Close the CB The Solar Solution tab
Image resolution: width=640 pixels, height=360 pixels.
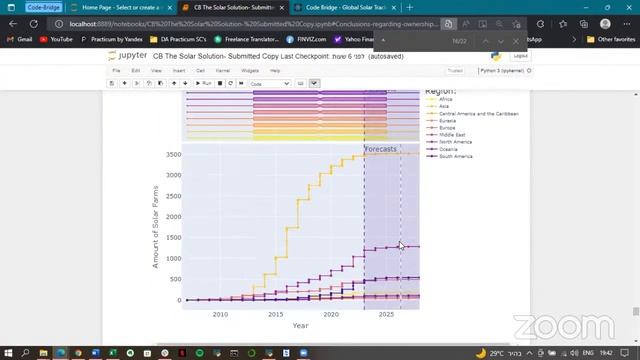point(282,7)
